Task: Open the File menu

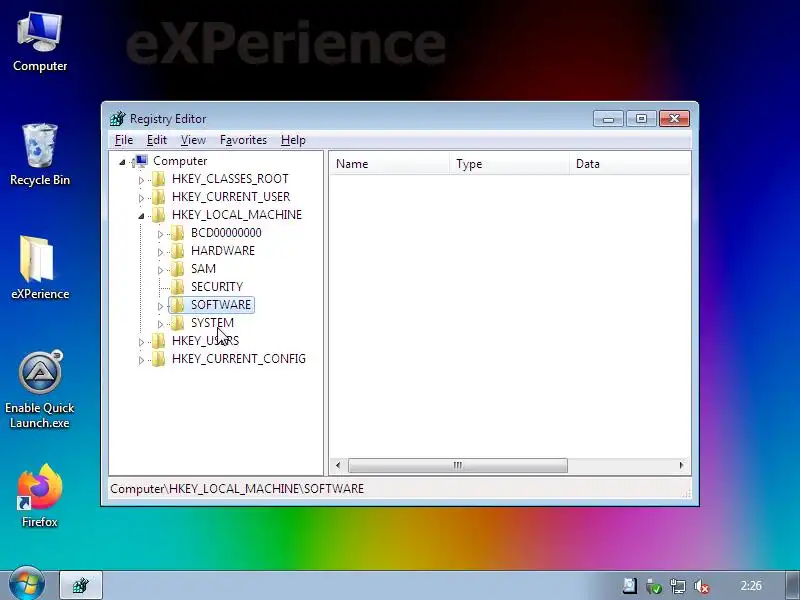Action: pos(123,140)
